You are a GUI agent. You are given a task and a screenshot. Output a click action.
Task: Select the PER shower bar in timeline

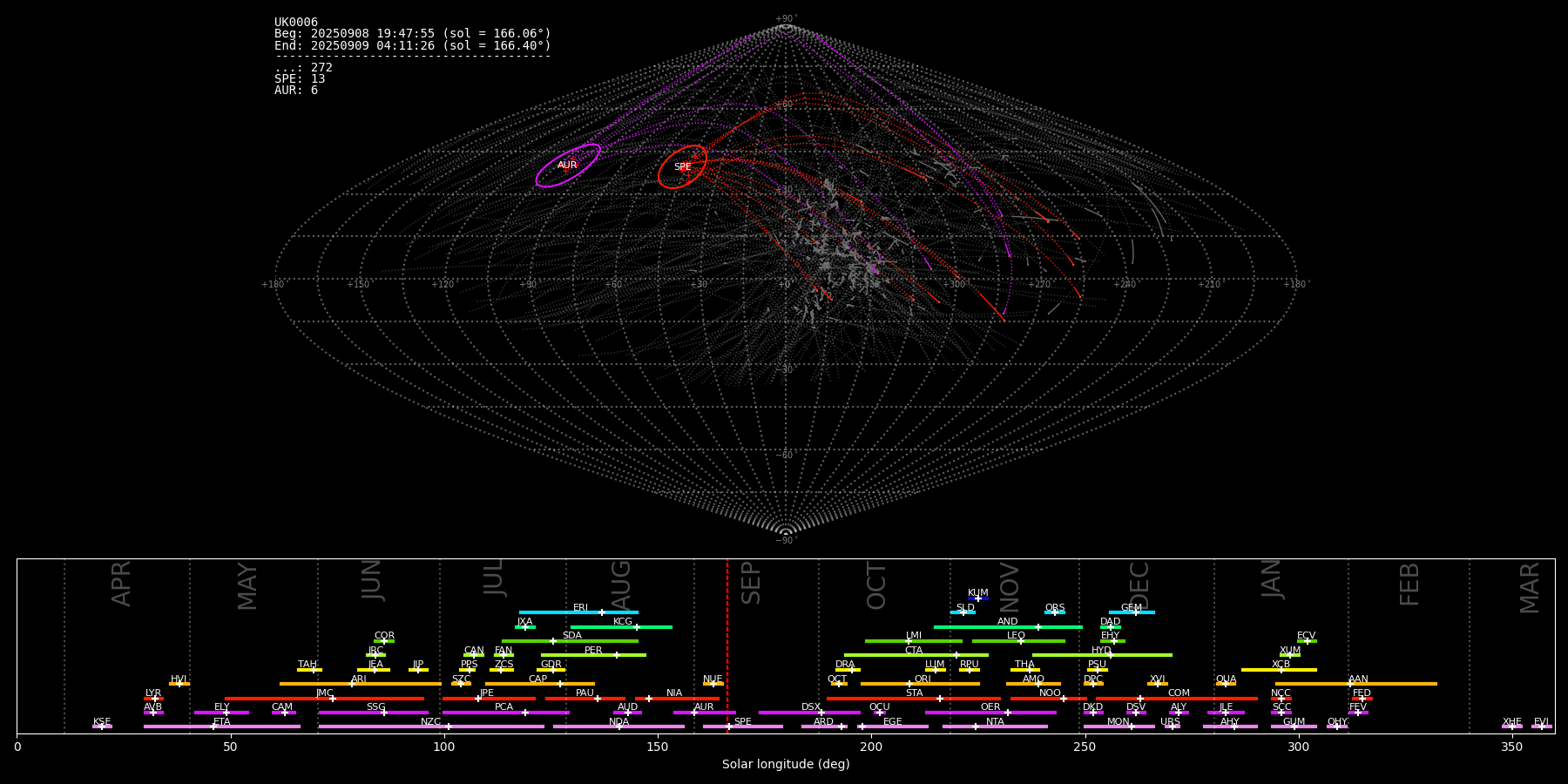(593, 655)
